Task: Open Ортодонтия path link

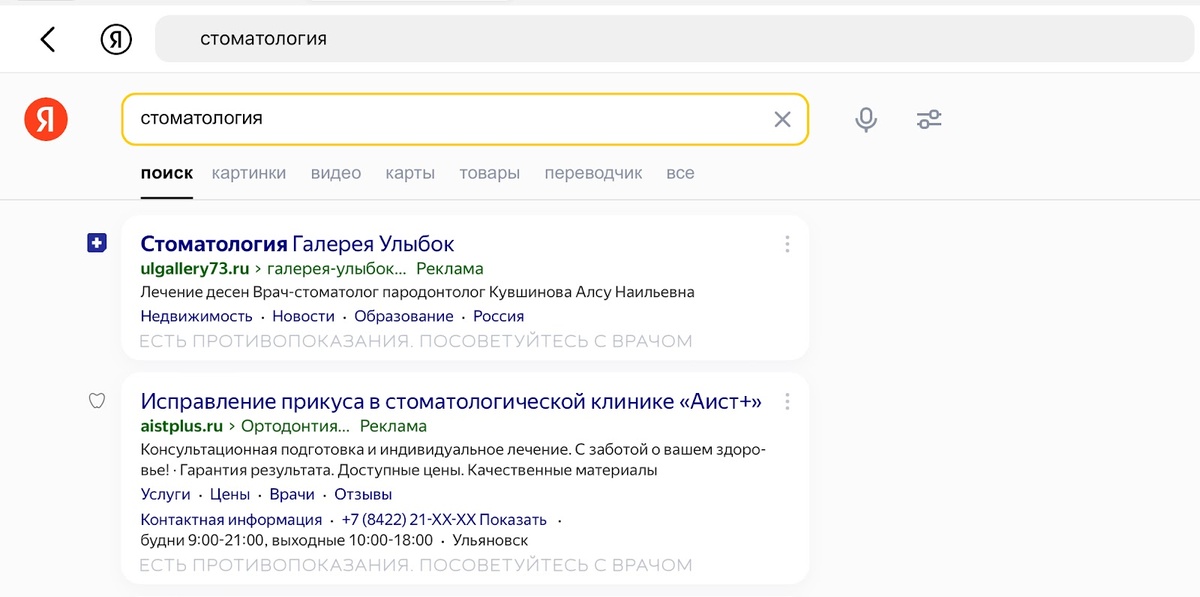Action: [296, 426]
